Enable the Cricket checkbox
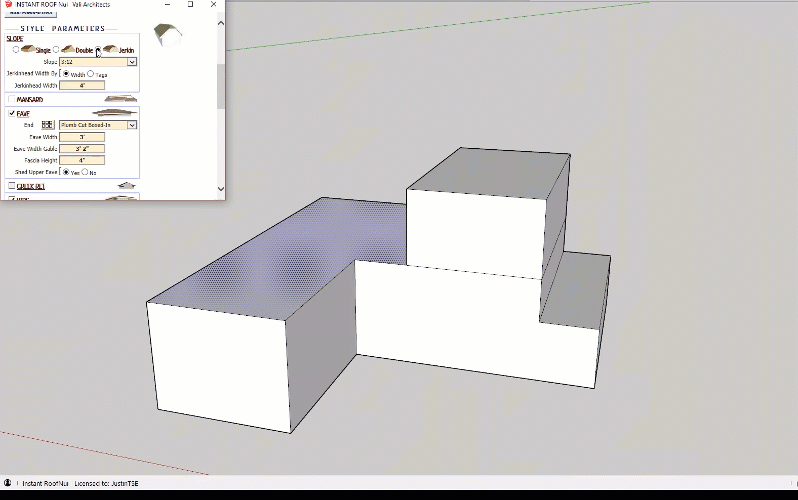 coord(11,186)
